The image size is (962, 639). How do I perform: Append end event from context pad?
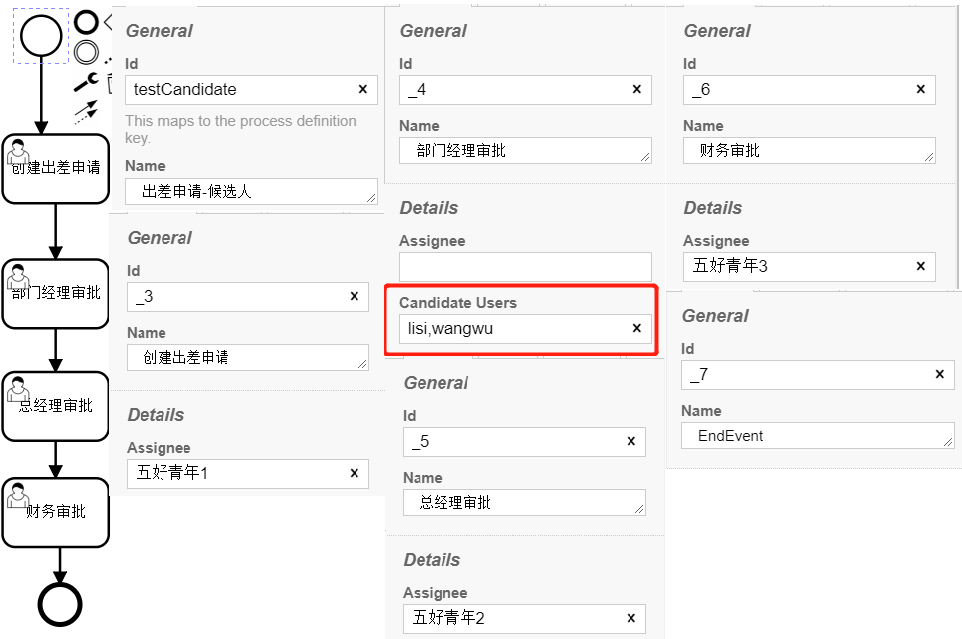87,22
